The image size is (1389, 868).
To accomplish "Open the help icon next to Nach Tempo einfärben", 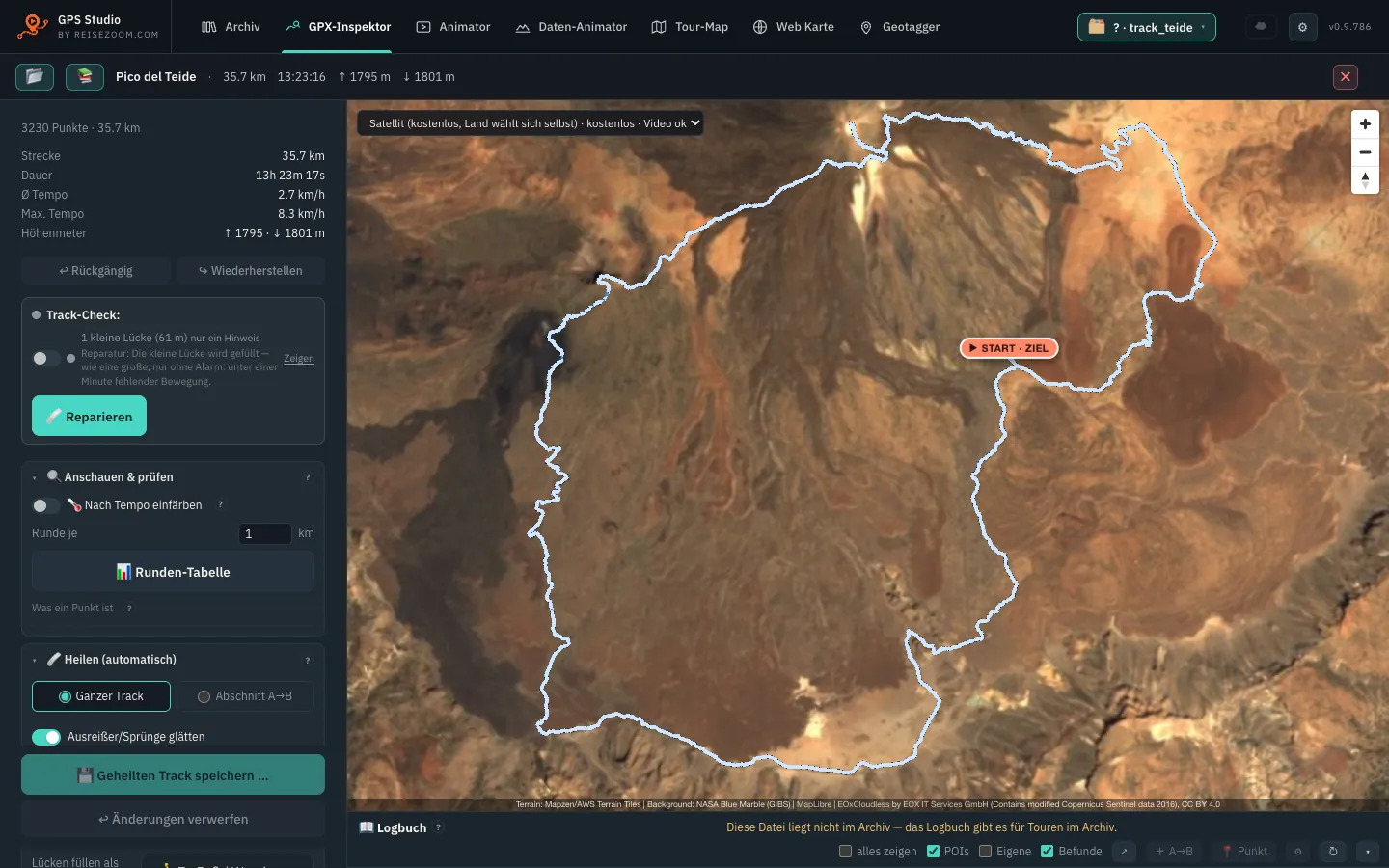I will tap(220, 504).
